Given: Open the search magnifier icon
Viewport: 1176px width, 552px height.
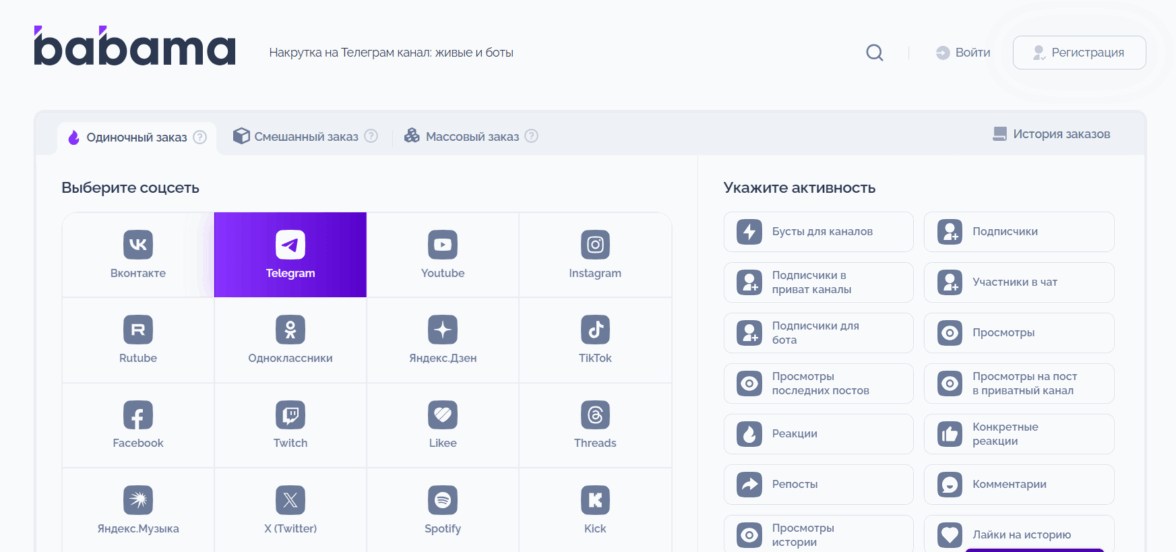Looking at the screenshot, I should pos(874,52).
